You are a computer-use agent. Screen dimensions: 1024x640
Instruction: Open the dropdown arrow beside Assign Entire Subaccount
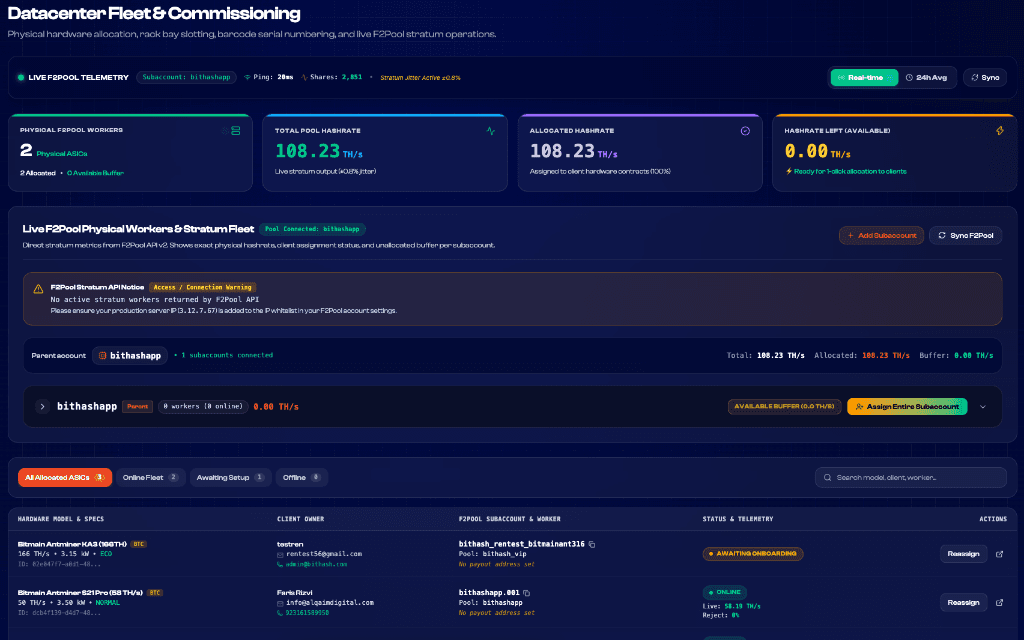click(x=983, y=407)
